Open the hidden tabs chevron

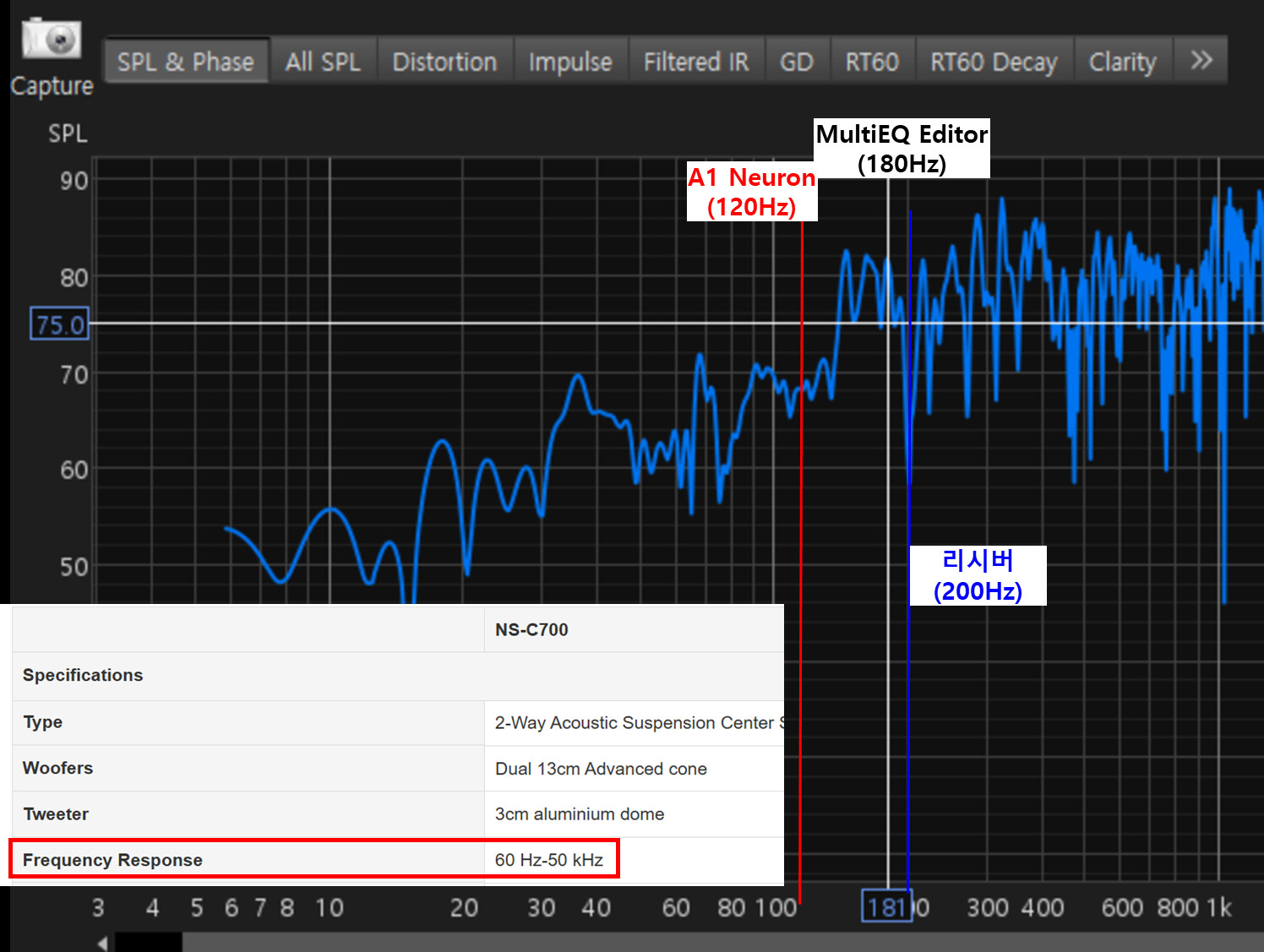(1201, 61)
